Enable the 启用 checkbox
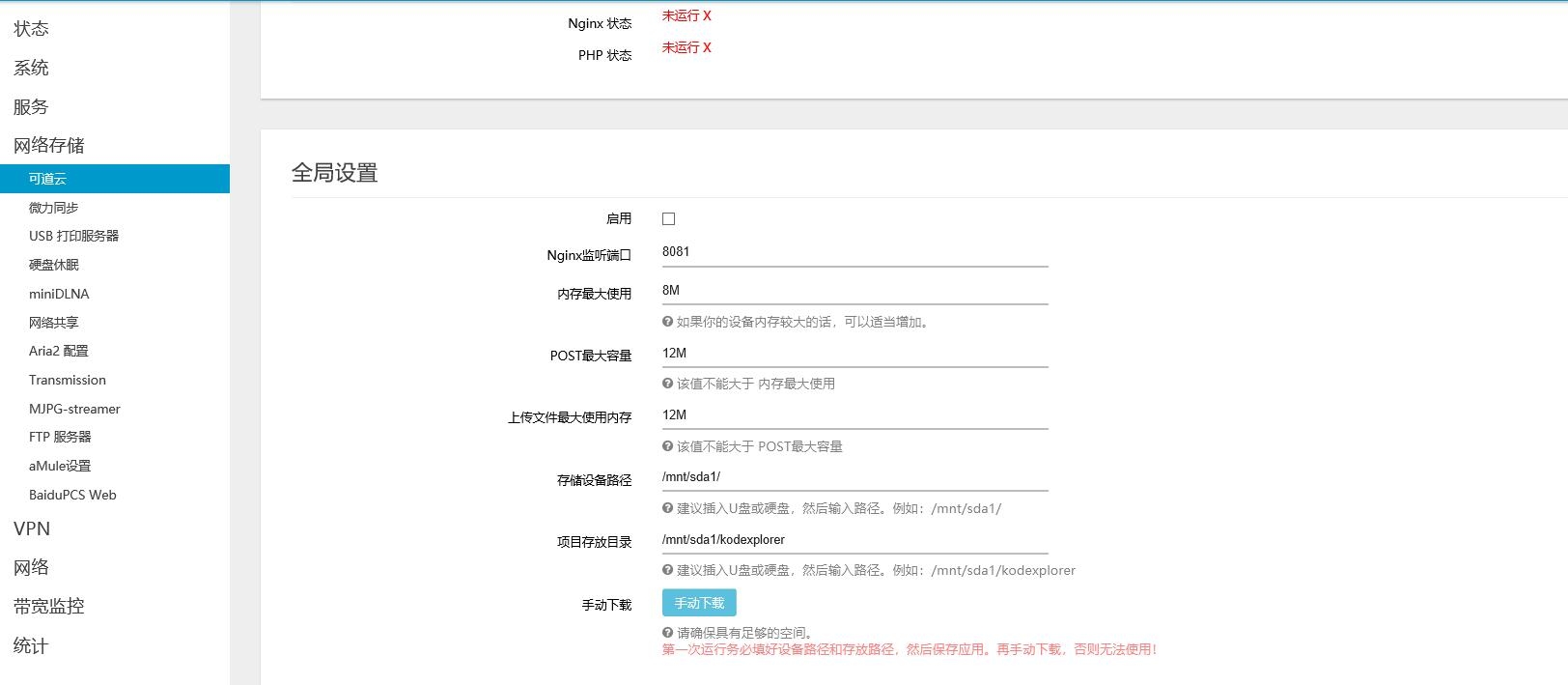Image resolution: width=1568 pixels, height=685 pixels. [668, 219]
